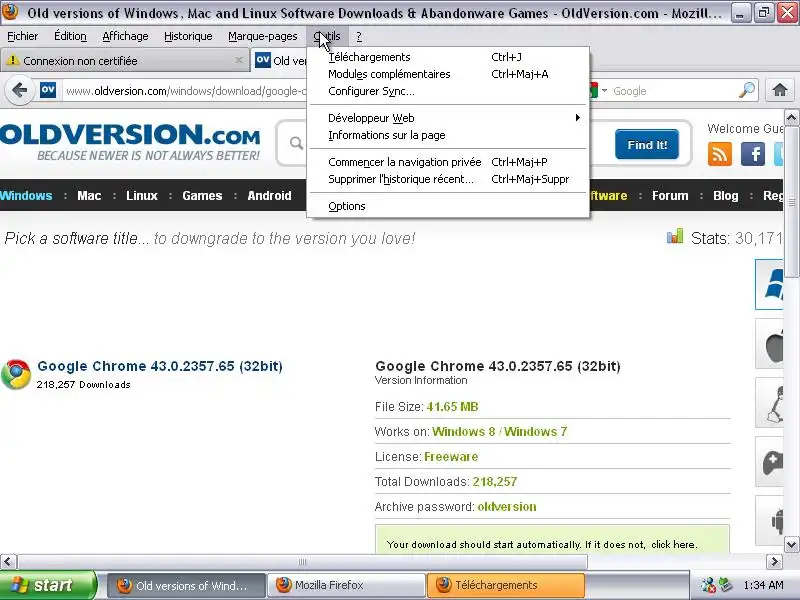The image size is (800, 600).
Task: Close the Connexion non certifiée tab
Action: pos(239,60)
